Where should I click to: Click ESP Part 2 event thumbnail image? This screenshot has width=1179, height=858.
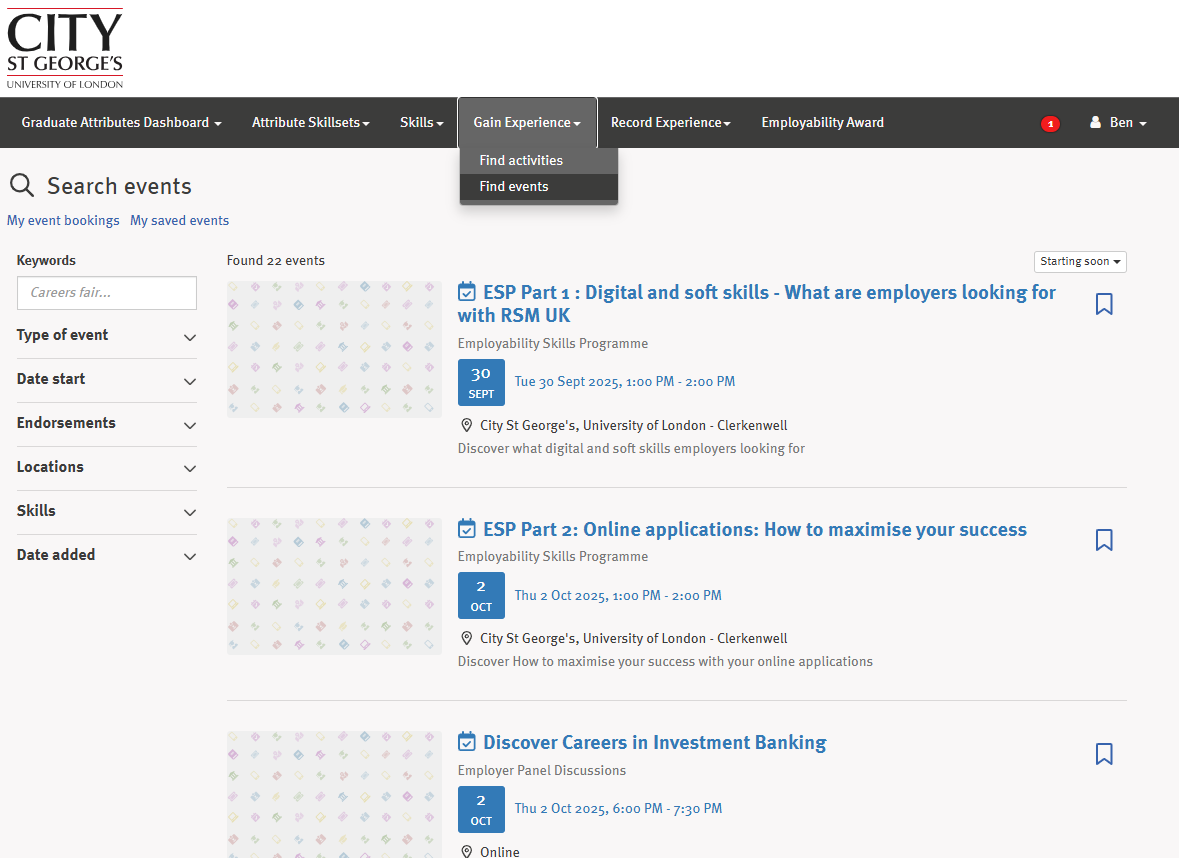click(334, 586)
